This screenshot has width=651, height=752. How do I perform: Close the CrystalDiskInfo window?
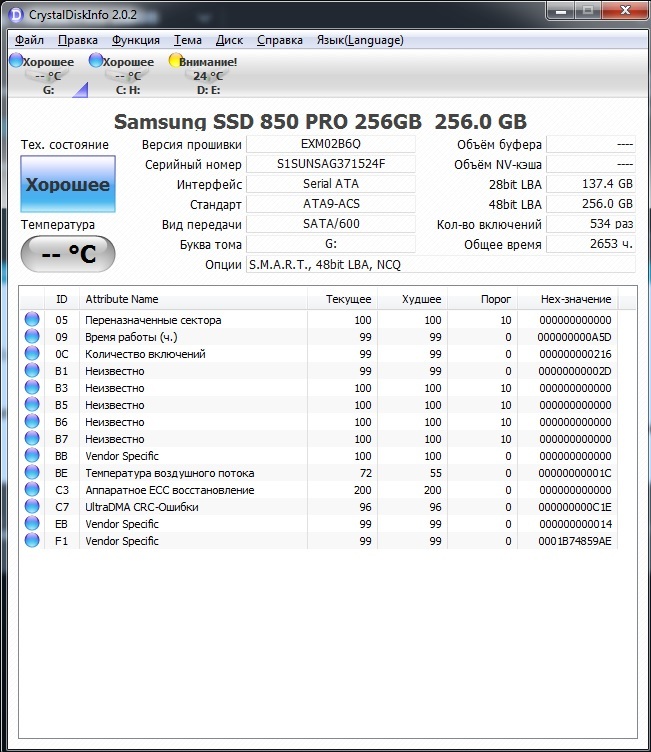(625, 10)
